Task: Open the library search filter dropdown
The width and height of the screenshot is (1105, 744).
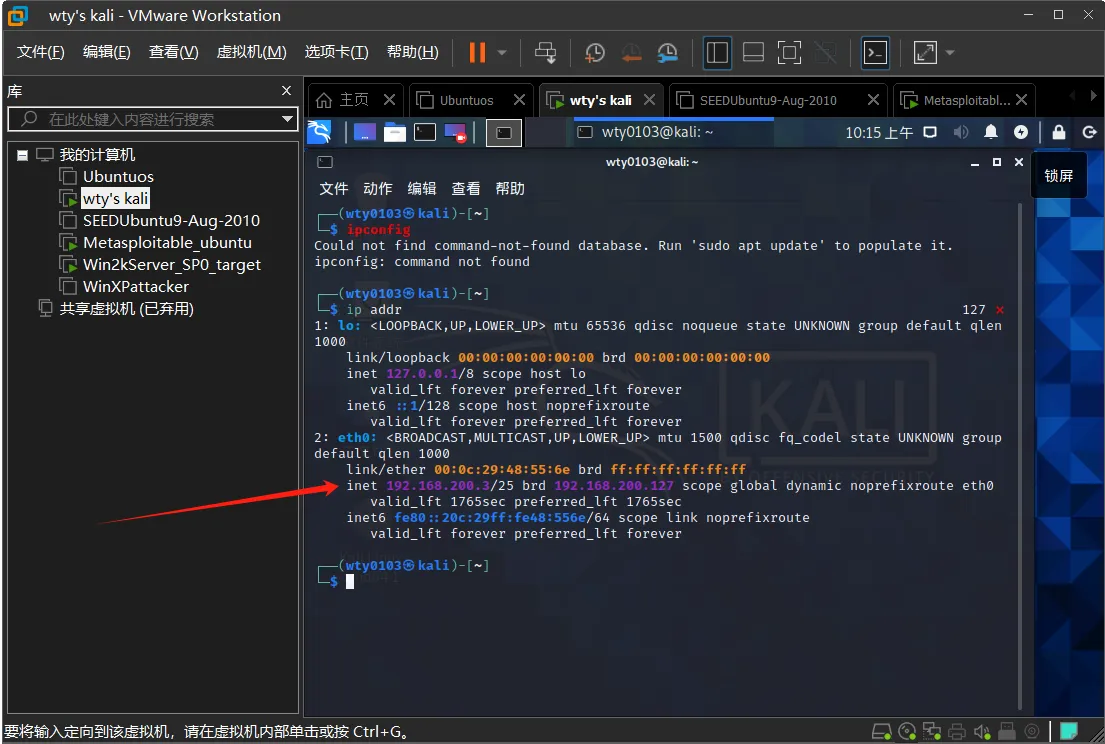Action: (288, 119)
